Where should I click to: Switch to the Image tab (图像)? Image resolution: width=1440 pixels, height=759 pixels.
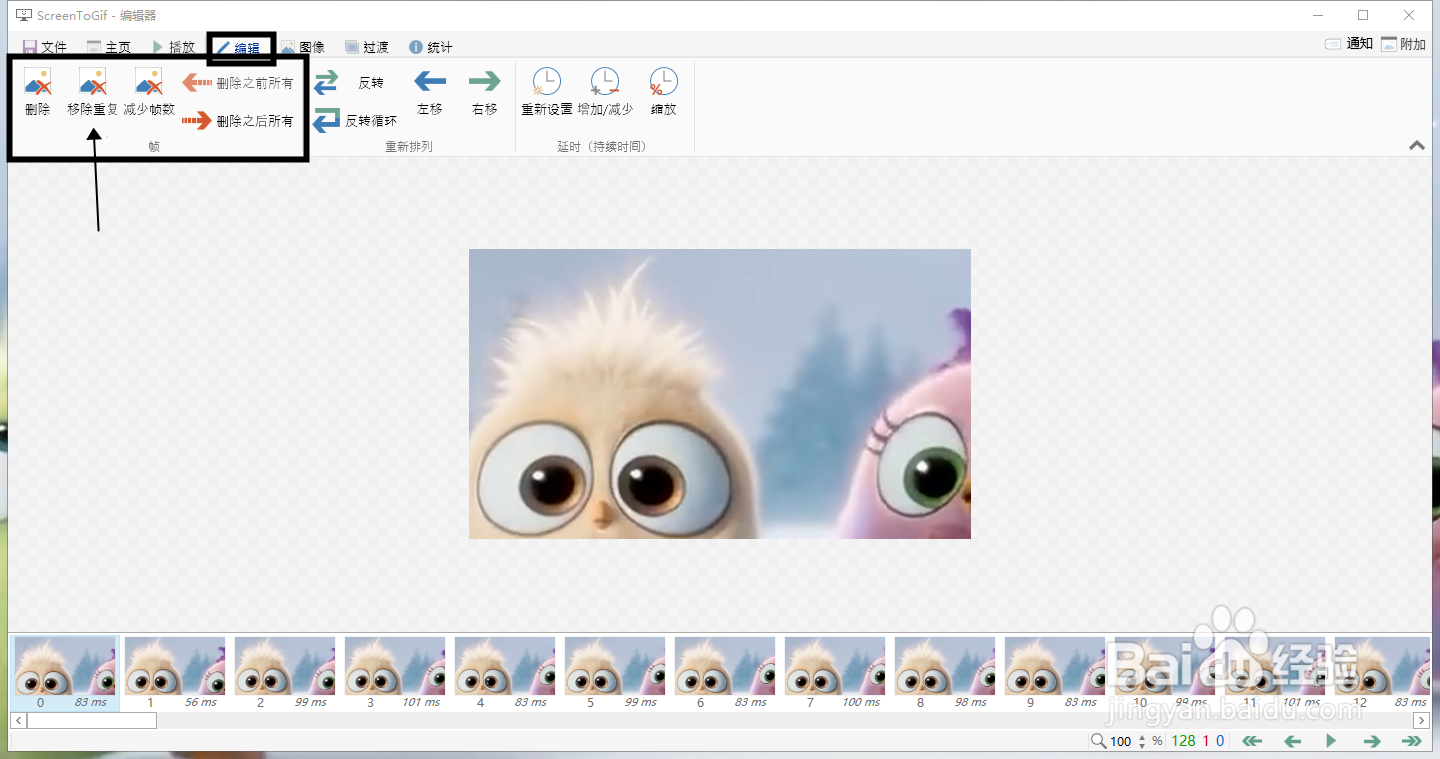coord(303,47)
